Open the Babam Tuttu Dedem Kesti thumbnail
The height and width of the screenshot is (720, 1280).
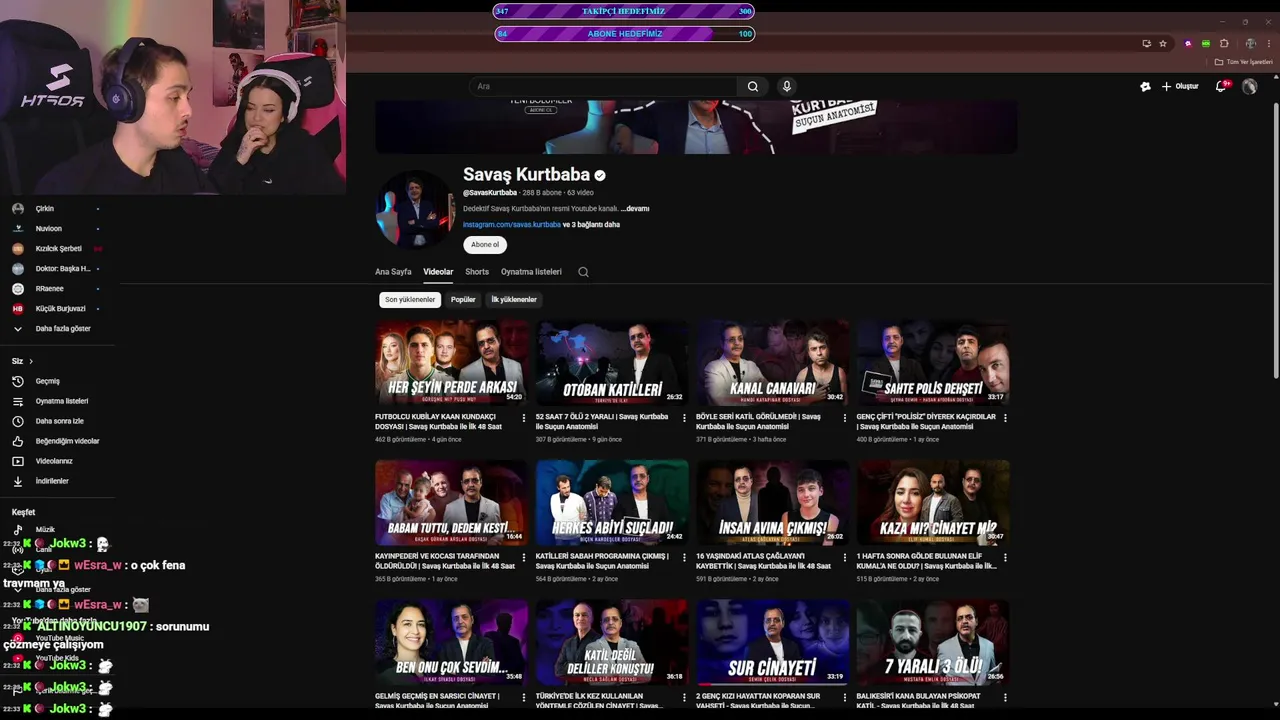click(x=451, y=502)
